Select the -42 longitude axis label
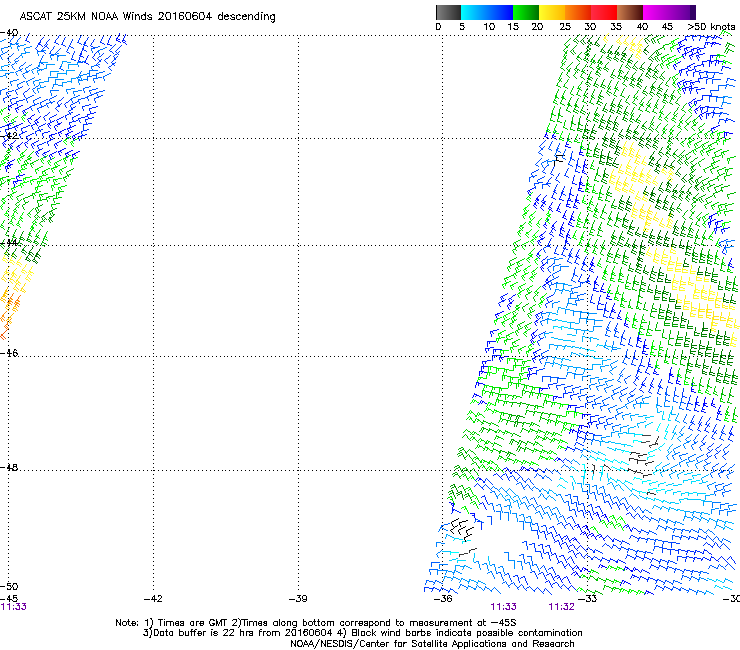Screen dimensions: 740x650 [x=153, y=599]
